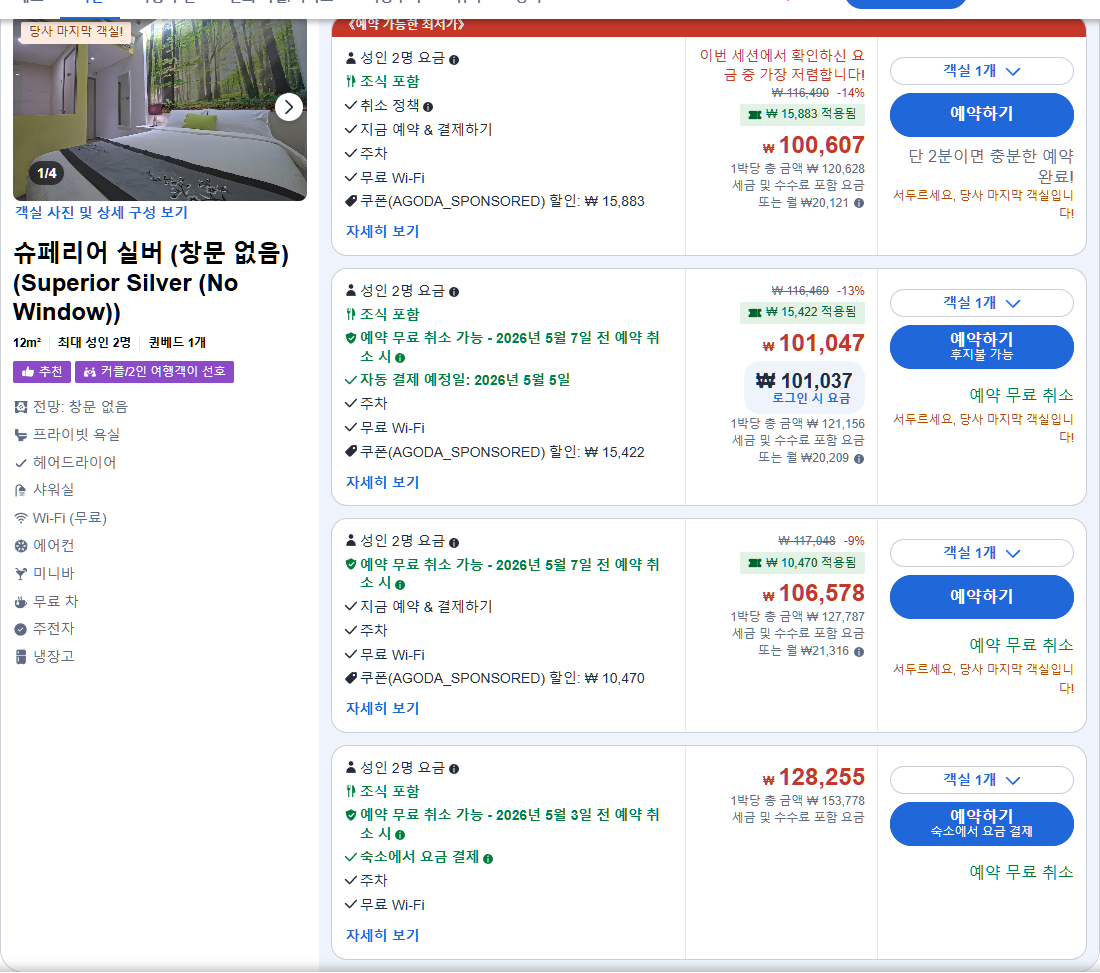
Task: Click info icon beside fourth rate's 성인 2명 요금
Action: pyautogui.click(x=454, y=769)
